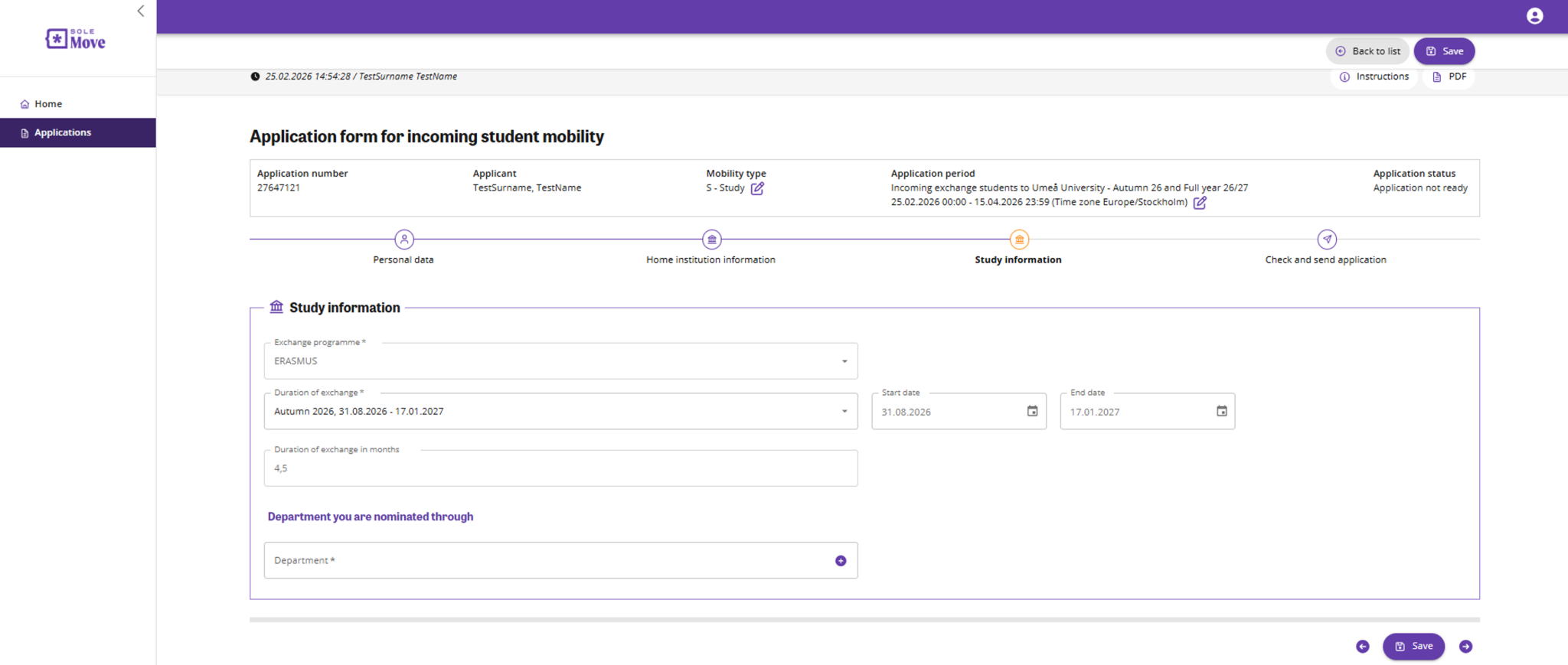Go to Check and send application step

[x=1327, y=240]
